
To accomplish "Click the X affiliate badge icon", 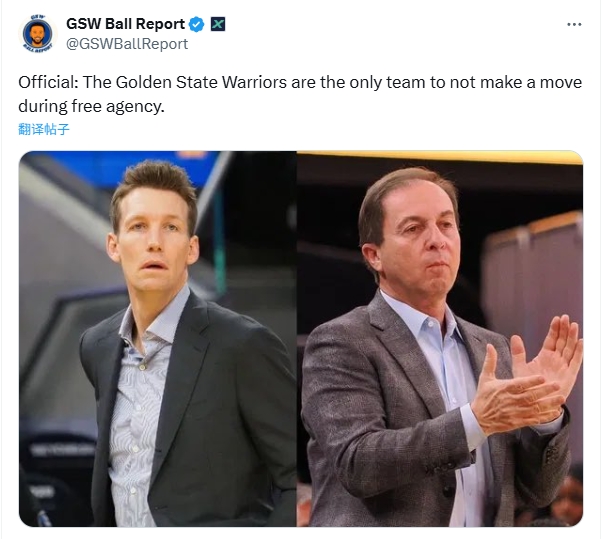I will (218, 24).
